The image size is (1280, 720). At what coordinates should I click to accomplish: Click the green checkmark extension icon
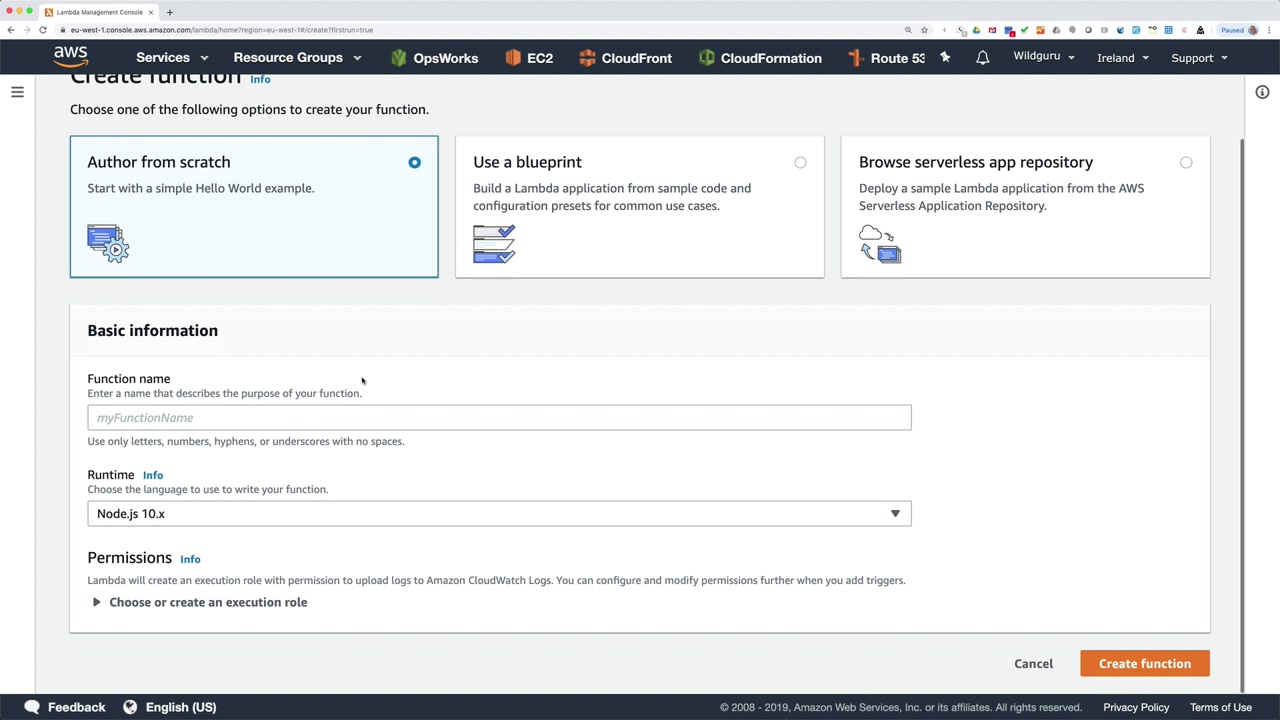1024,30
